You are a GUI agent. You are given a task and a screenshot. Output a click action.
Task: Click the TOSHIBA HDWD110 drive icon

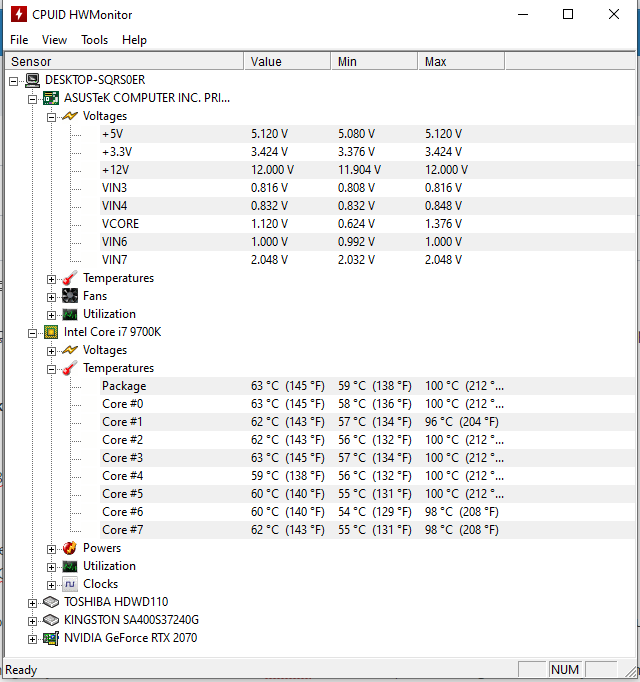click(51, 602)
